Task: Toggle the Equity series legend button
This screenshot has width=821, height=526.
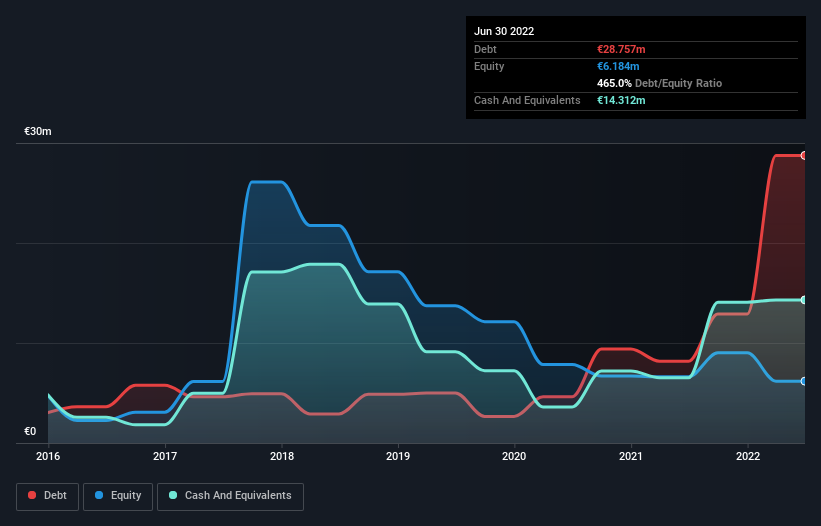Action: click(118, 496)
